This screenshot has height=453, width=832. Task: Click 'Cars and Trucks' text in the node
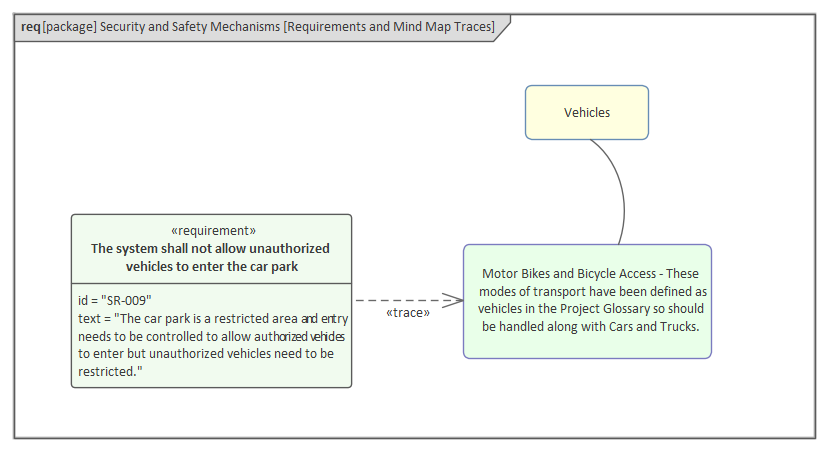653,326
